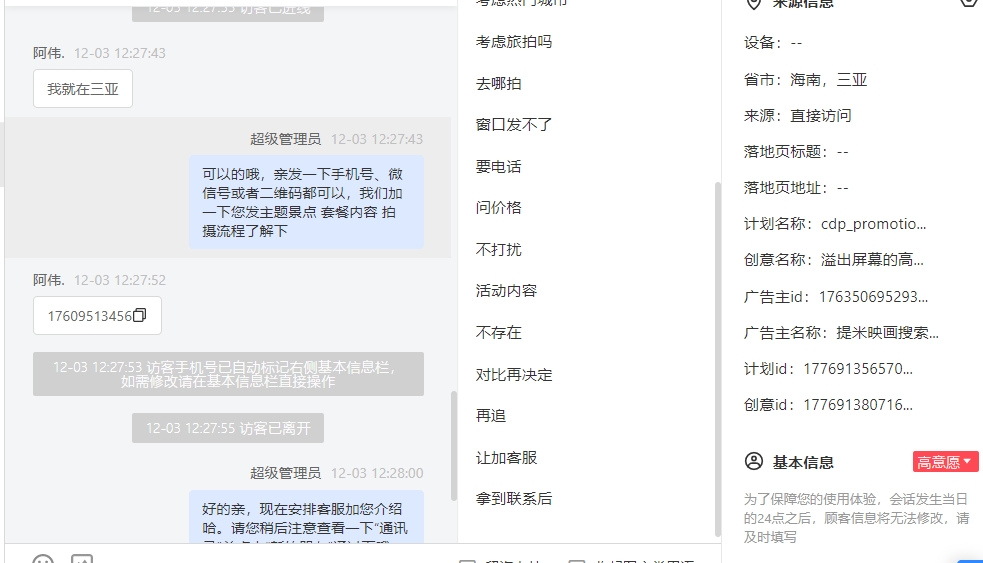Choose the 再追 quick reply

[x=490, y=416]
